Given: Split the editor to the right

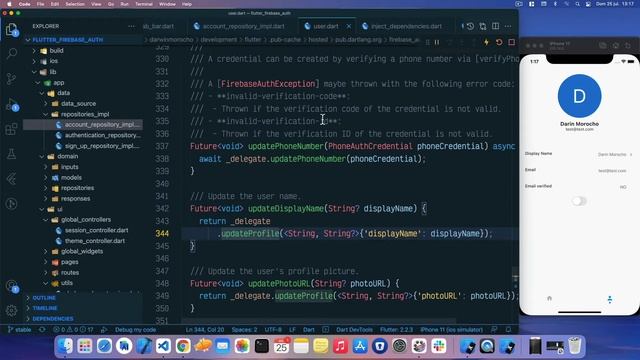Looking at the screenshot, I should [496, 26].
